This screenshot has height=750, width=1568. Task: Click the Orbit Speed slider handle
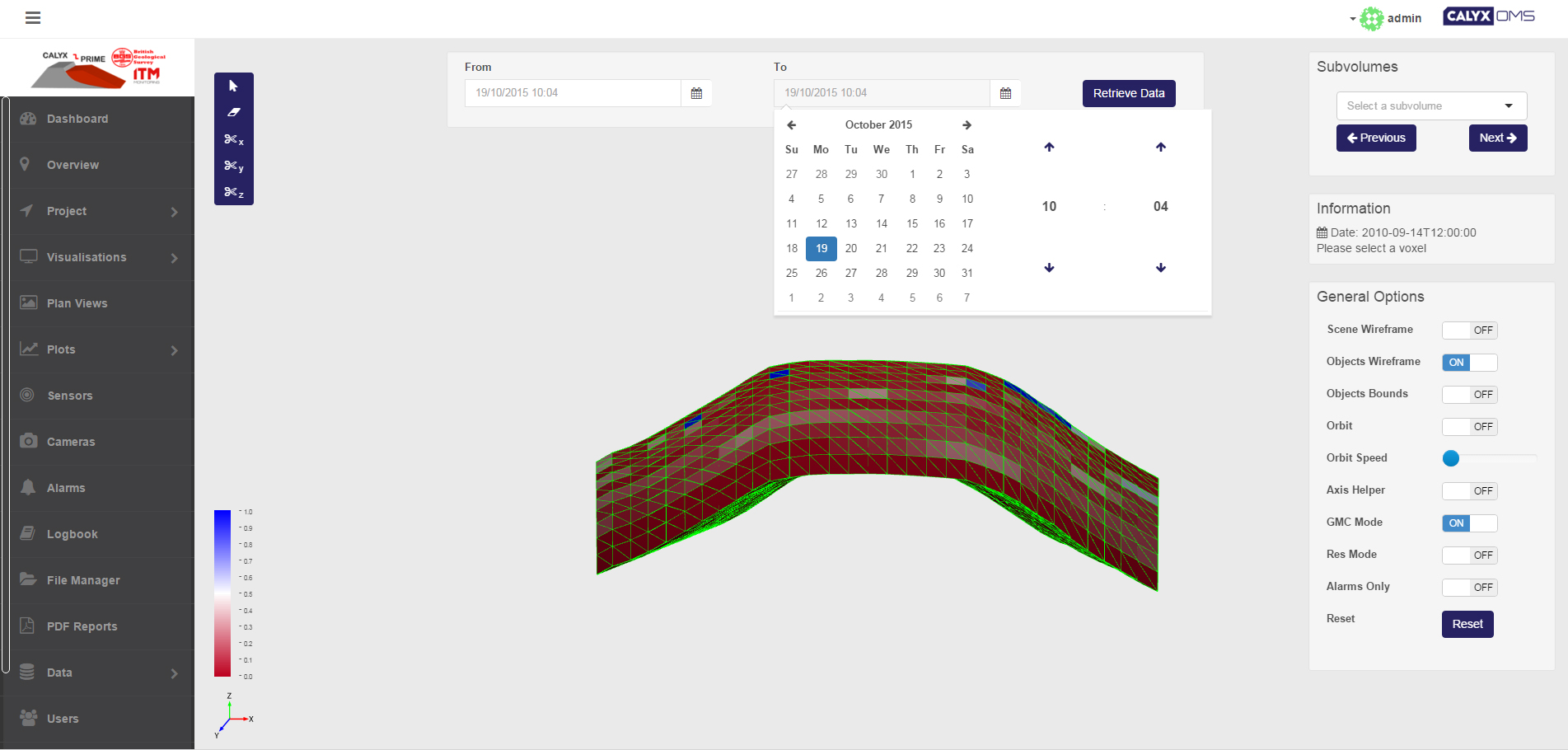click(x=1451, y=458)
